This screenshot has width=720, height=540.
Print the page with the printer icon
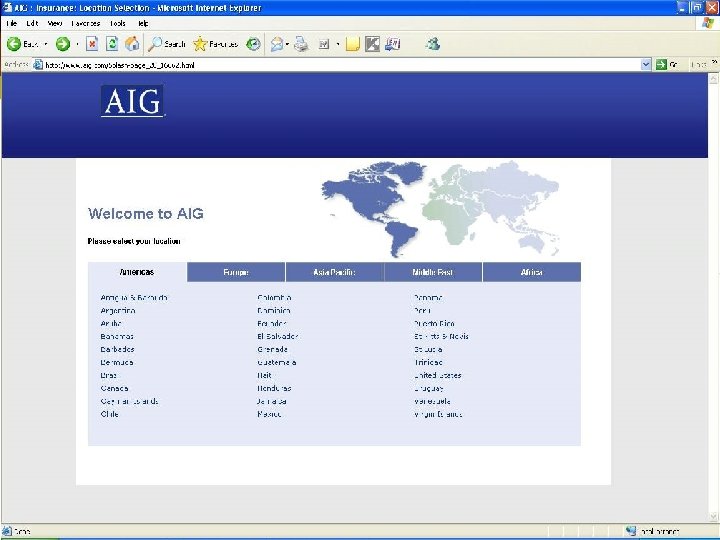(x=301, y=44)
